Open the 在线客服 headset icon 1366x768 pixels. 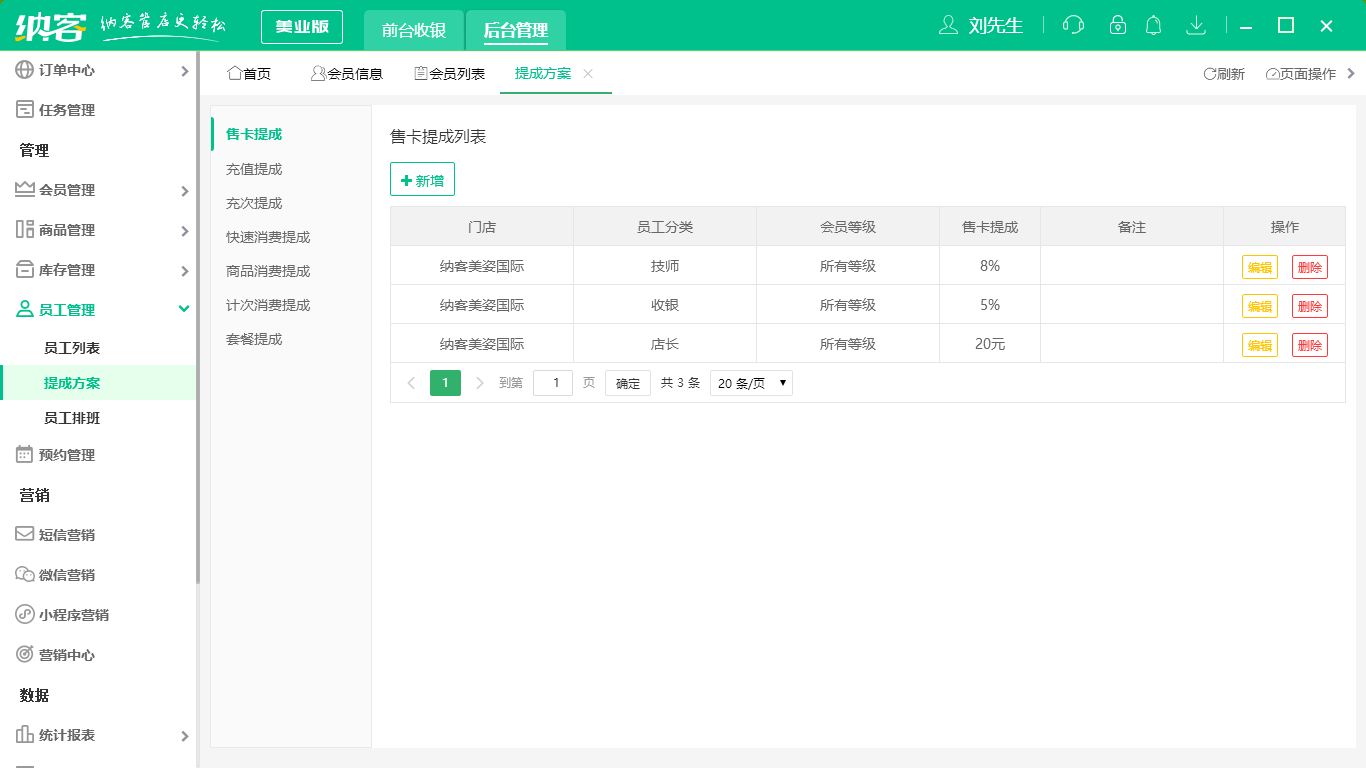point(1072,25)
